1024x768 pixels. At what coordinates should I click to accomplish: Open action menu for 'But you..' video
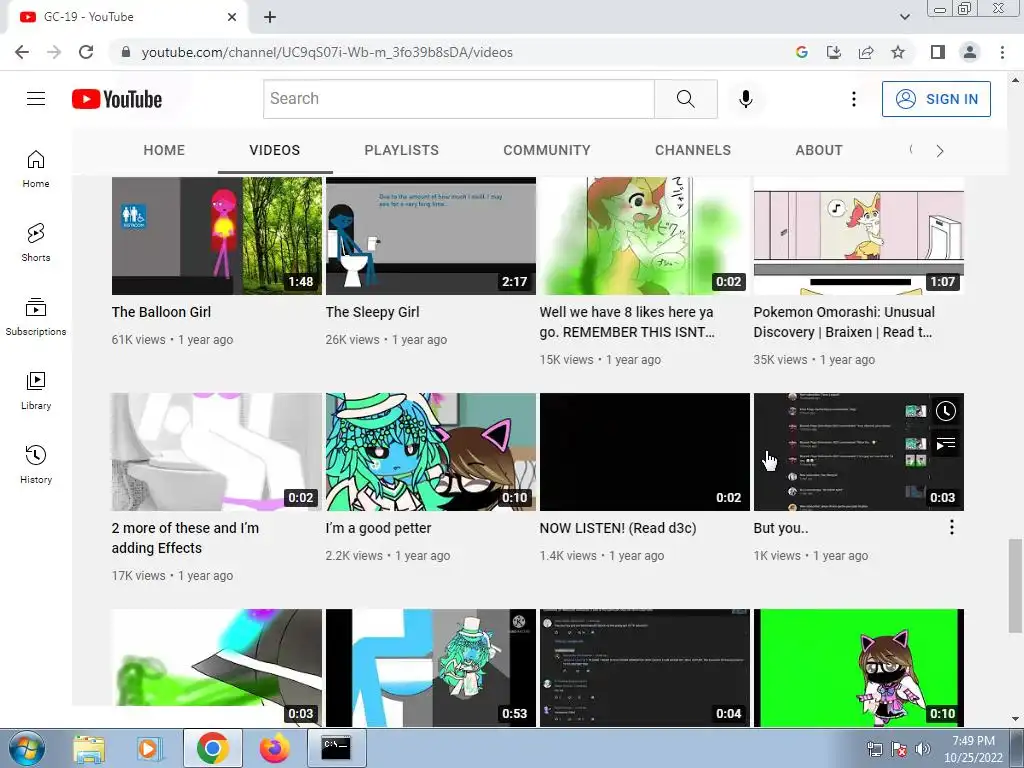[x=952, y=527]
